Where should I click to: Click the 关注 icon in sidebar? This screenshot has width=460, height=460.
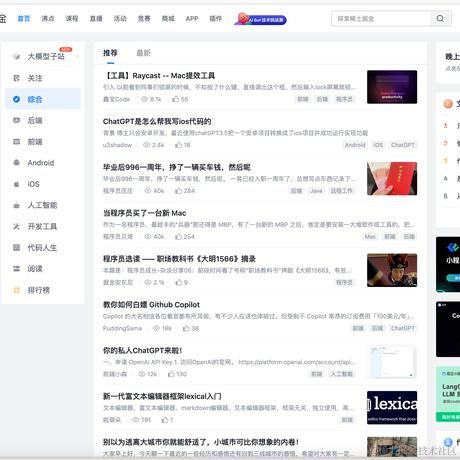(16, 78)
